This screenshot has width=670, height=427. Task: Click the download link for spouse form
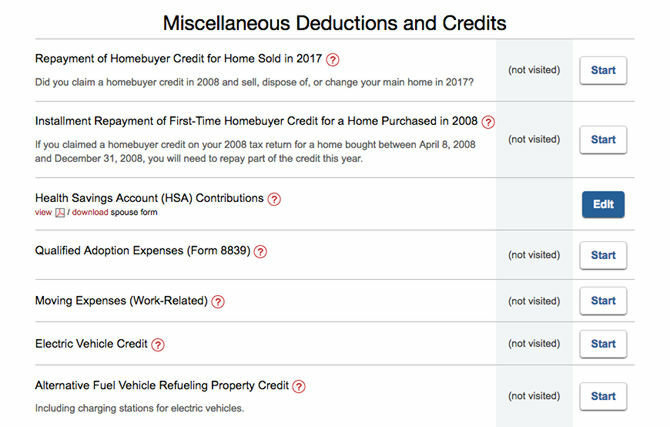coord(90,212)
